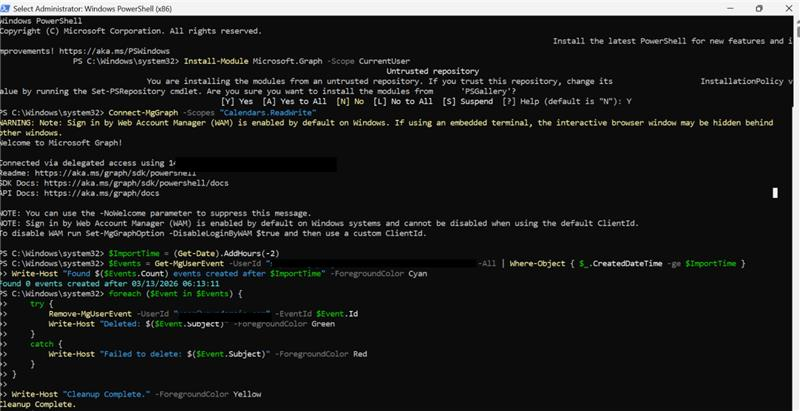Restore down the PowerShell window

tap(759, 9)
